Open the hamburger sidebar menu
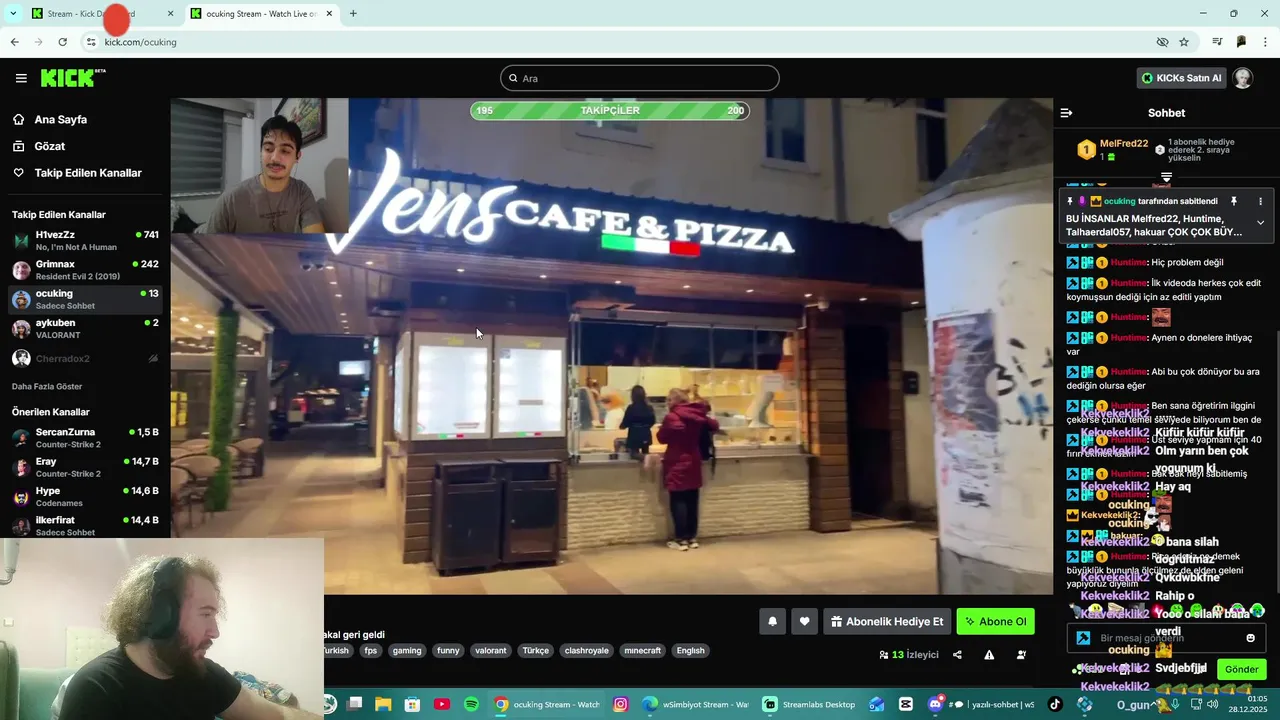This screenshot has width=1280, height=720. pos(21,78)
